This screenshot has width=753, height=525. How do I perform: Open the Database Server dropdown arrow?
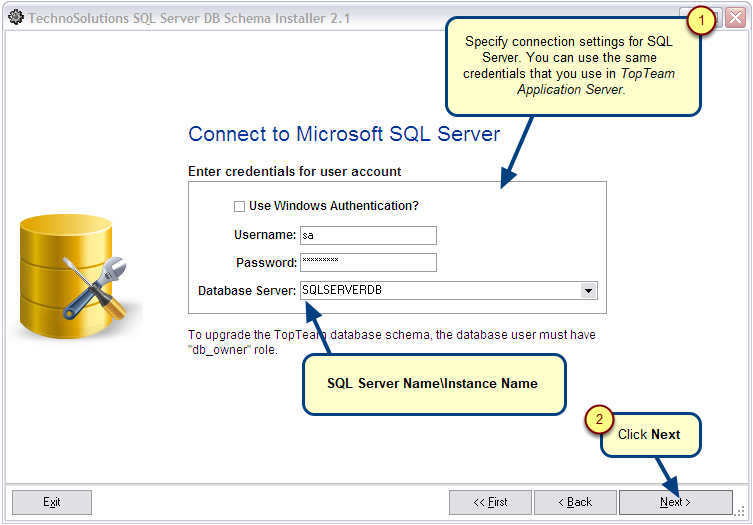588,291
